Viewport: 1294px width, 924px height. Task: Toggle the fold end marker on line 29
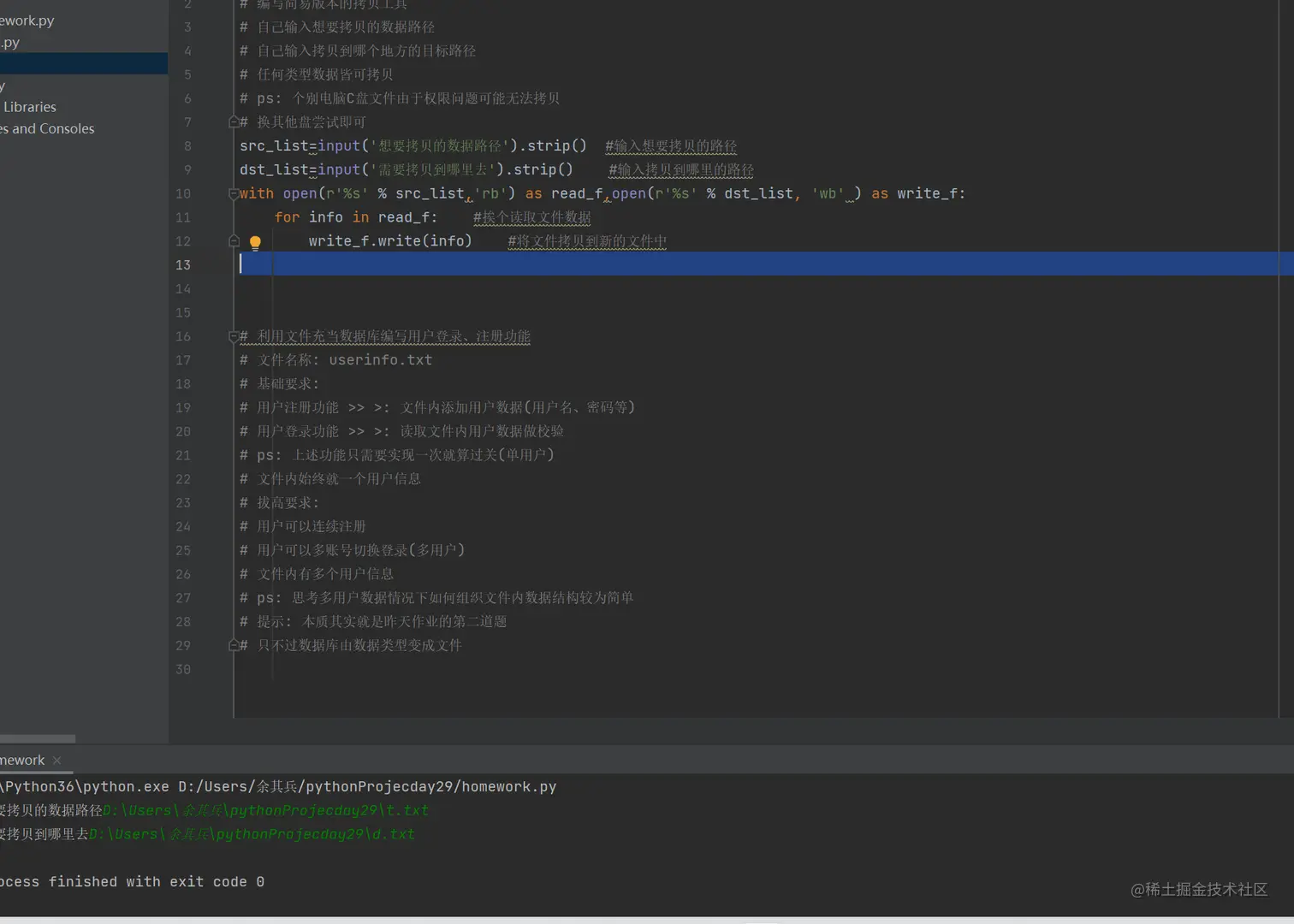pos(234,645)
